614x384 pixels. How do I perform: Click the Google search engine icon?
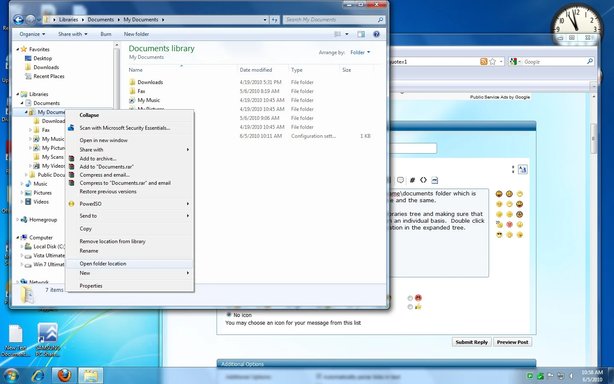tap(513, 61)
